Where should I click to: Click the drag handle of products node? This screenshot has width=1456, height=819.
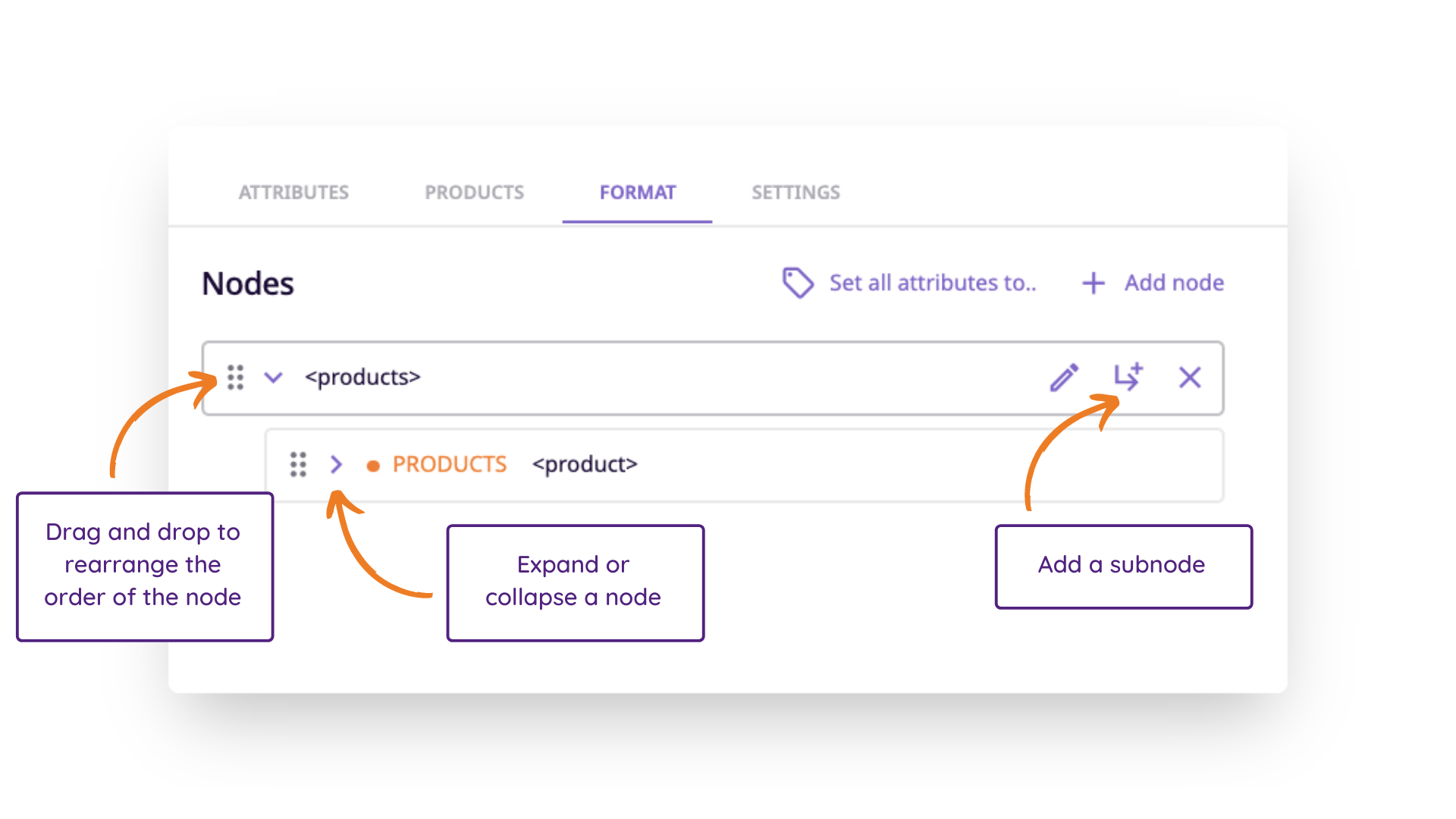click(x=236, y=377)
